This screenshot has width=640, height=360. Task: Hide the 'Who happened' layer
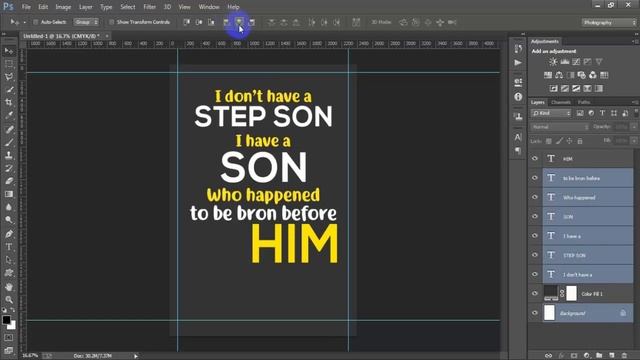tap(535, 197)
